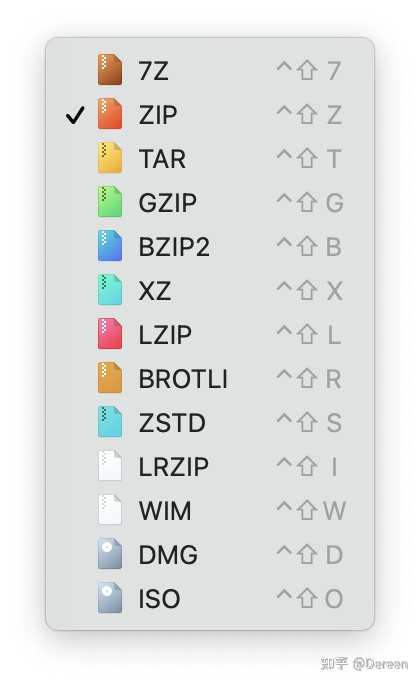Click the DMG disk image icon

(x=110, y=554)
